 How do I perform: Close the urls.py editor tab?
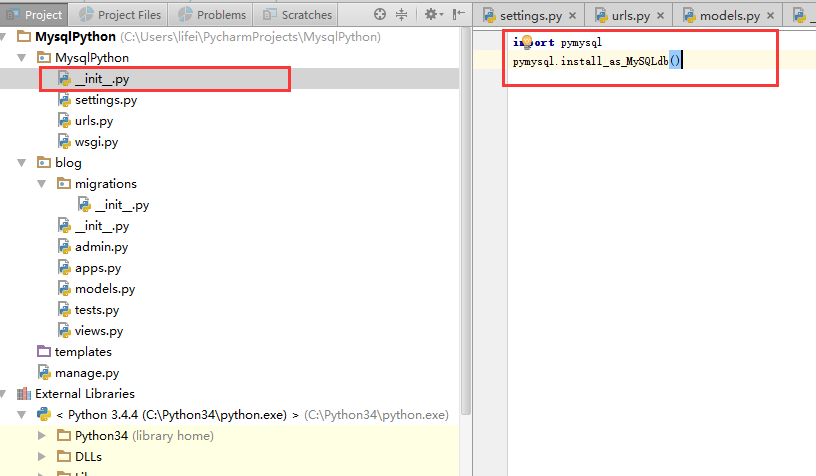tap(660, 16)
